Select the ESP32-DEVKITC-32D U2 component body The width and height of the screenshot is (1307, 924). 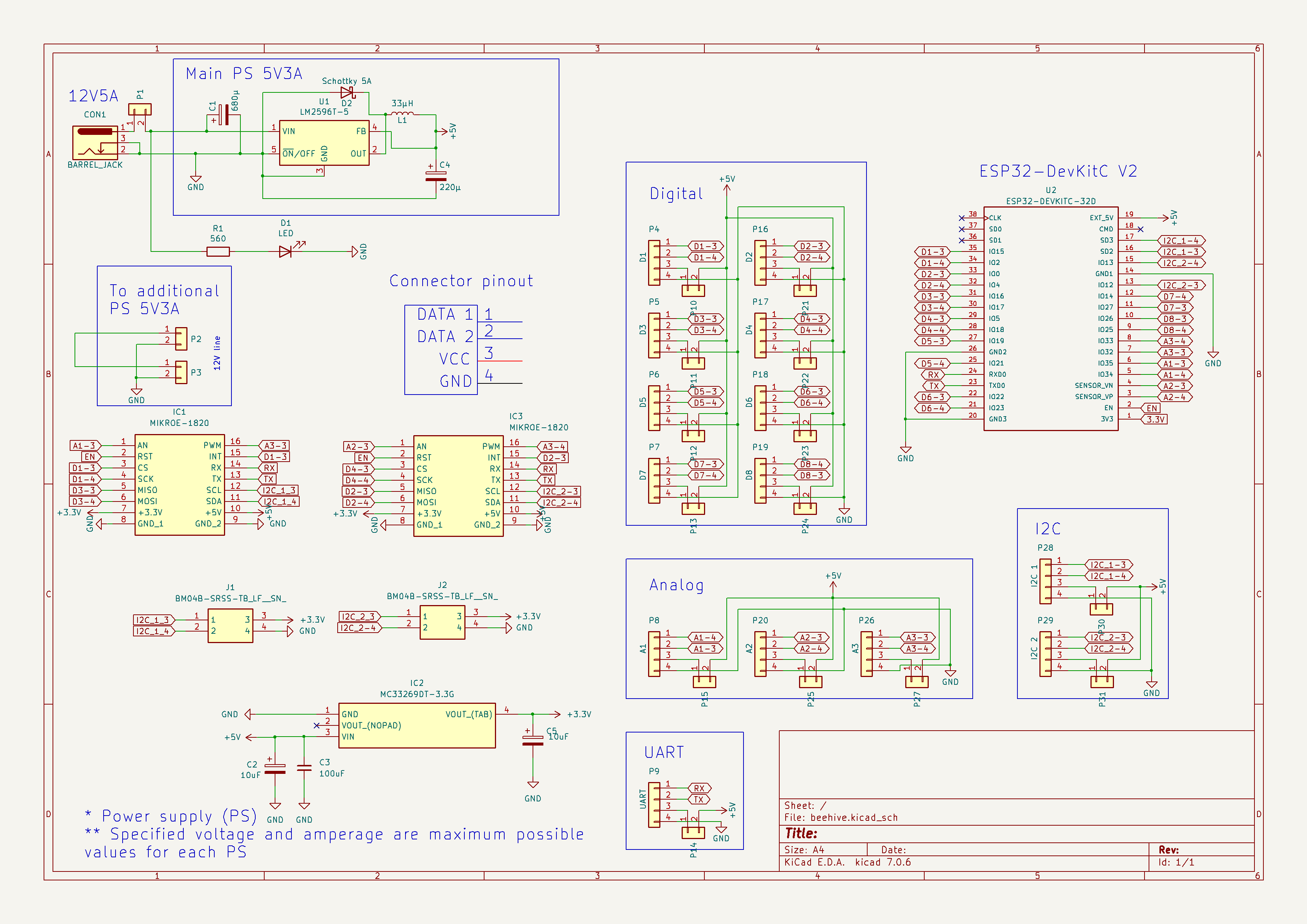(x=1050, y=319)
